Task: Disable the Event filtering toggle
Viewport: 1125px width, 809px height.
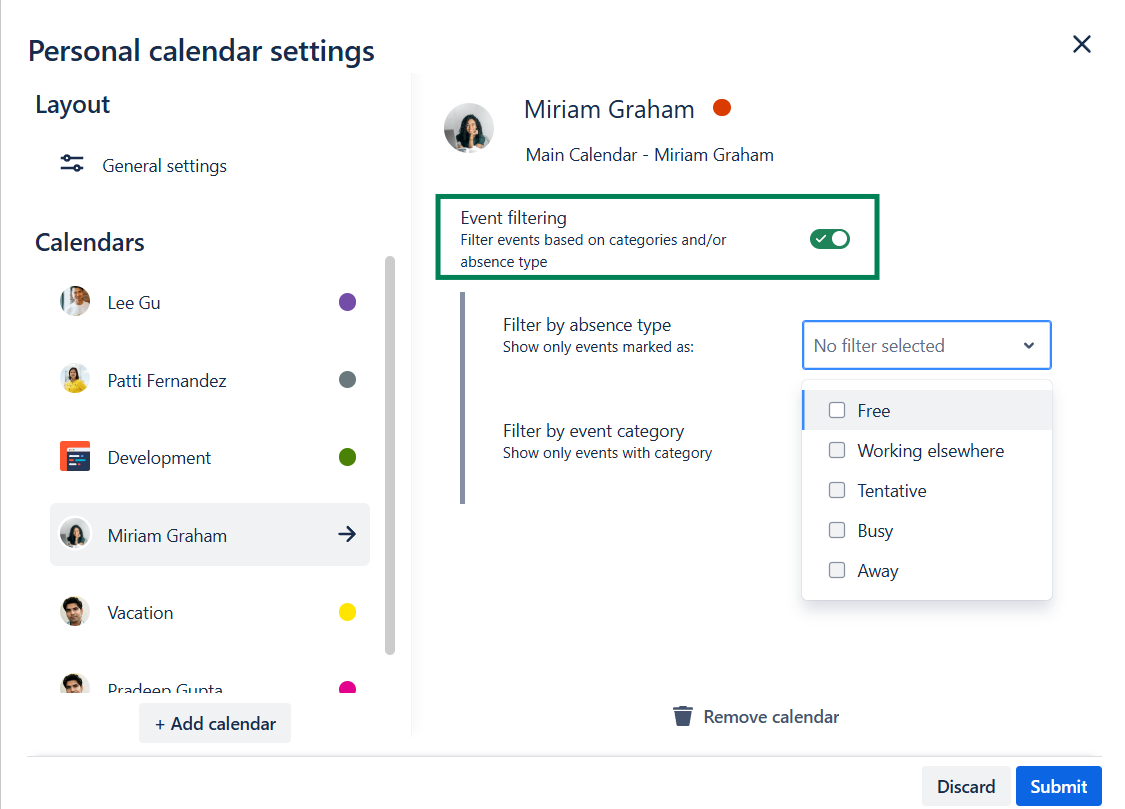Action: (829, 238)
